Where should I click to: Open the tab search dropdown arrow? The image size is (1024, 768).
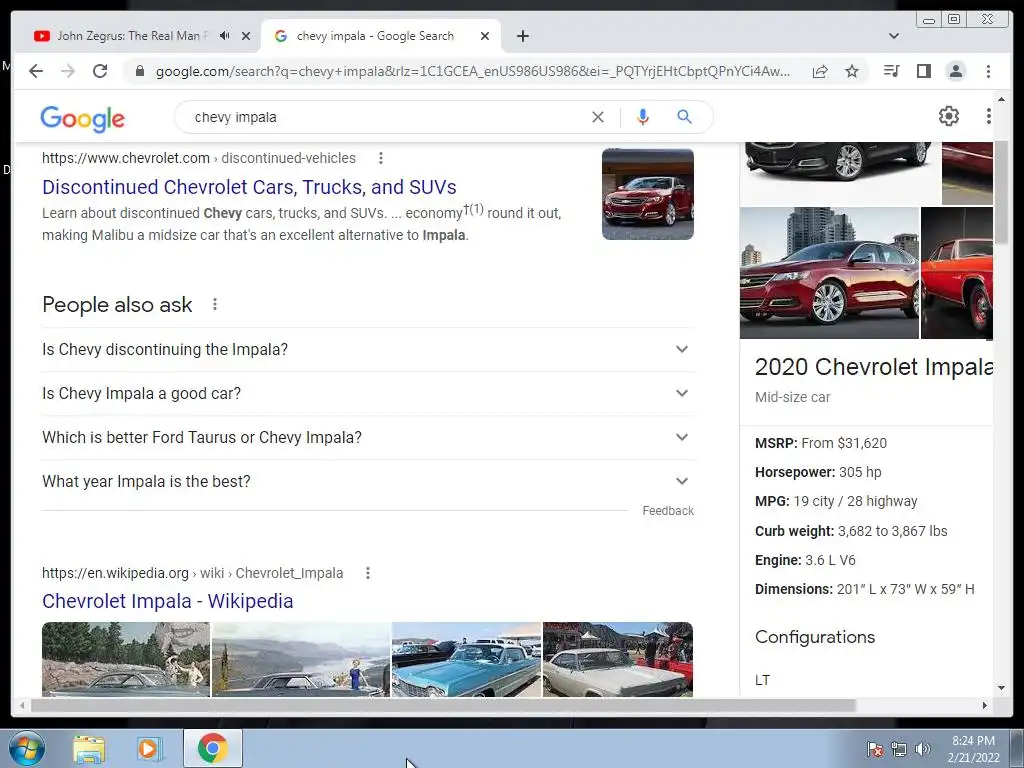click(x=893, y=36)
